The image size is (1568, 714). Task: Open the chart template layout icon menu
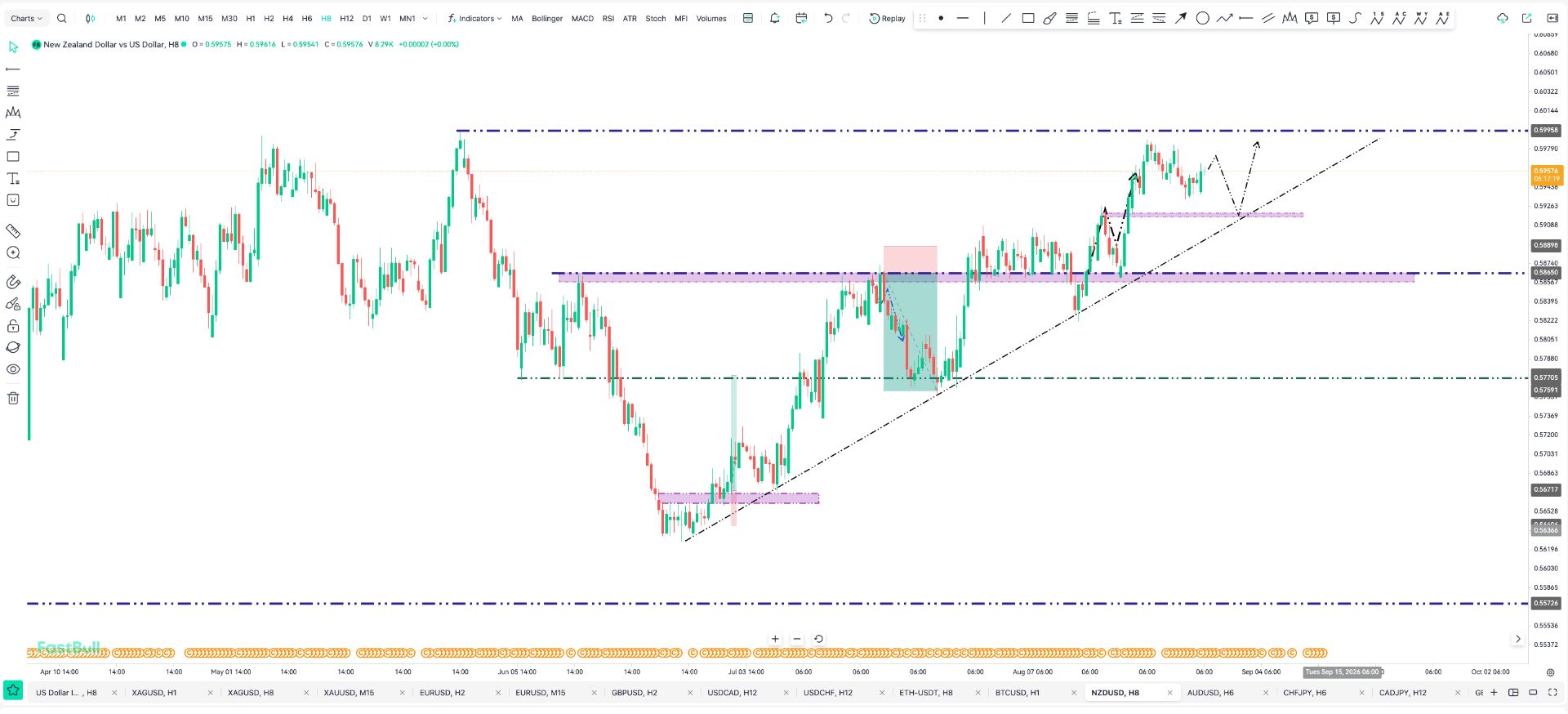(748, 18)
